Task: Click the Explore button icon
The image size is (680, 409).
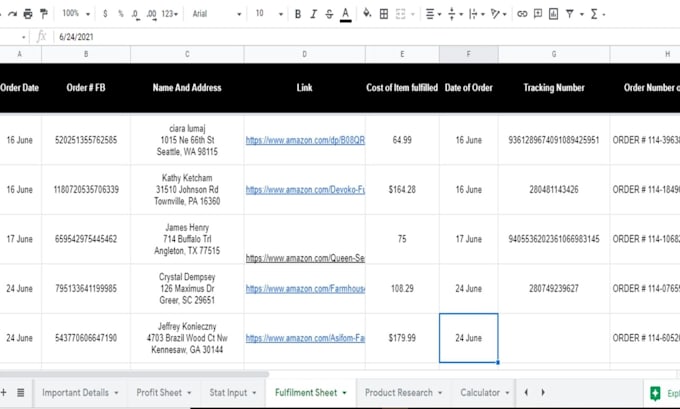Action: [x=655, y=393]
